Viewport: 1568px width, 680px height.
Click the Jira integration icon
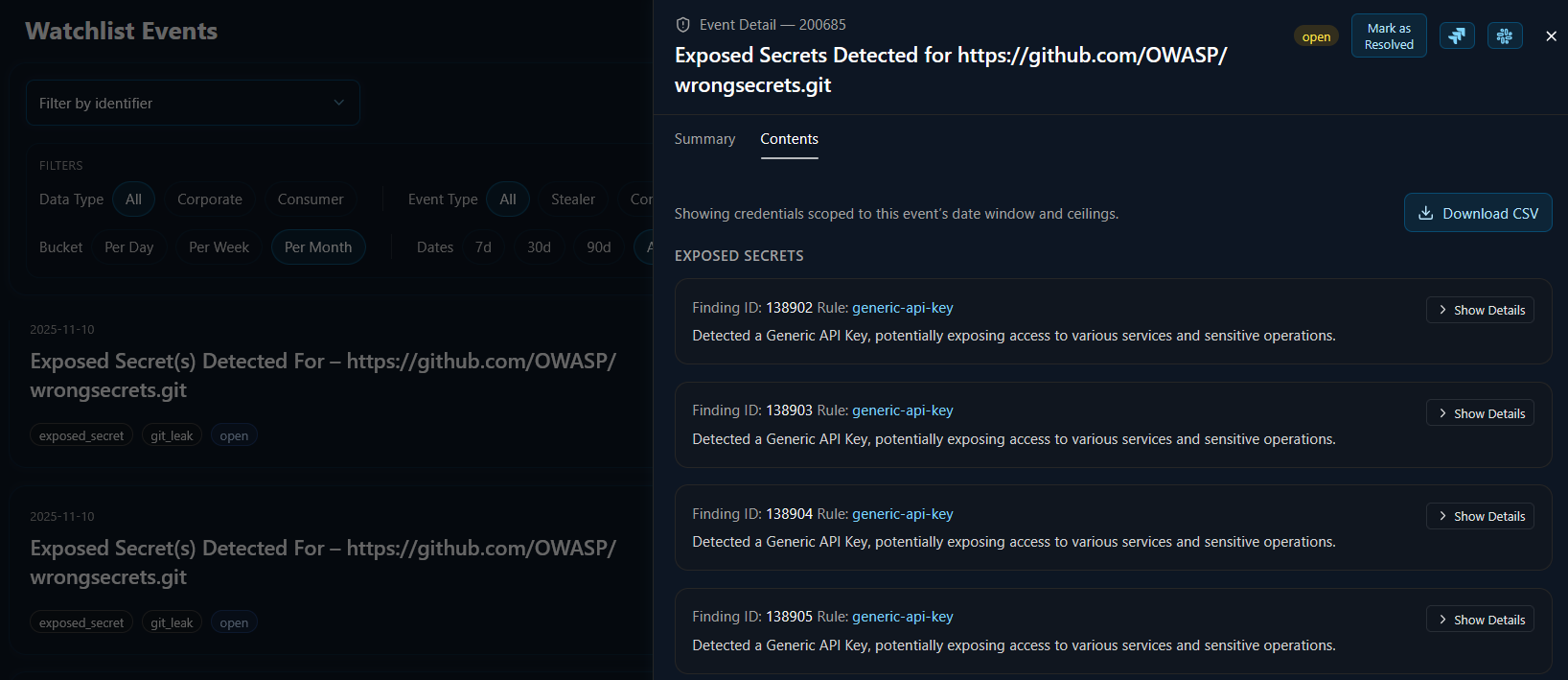1457,35
